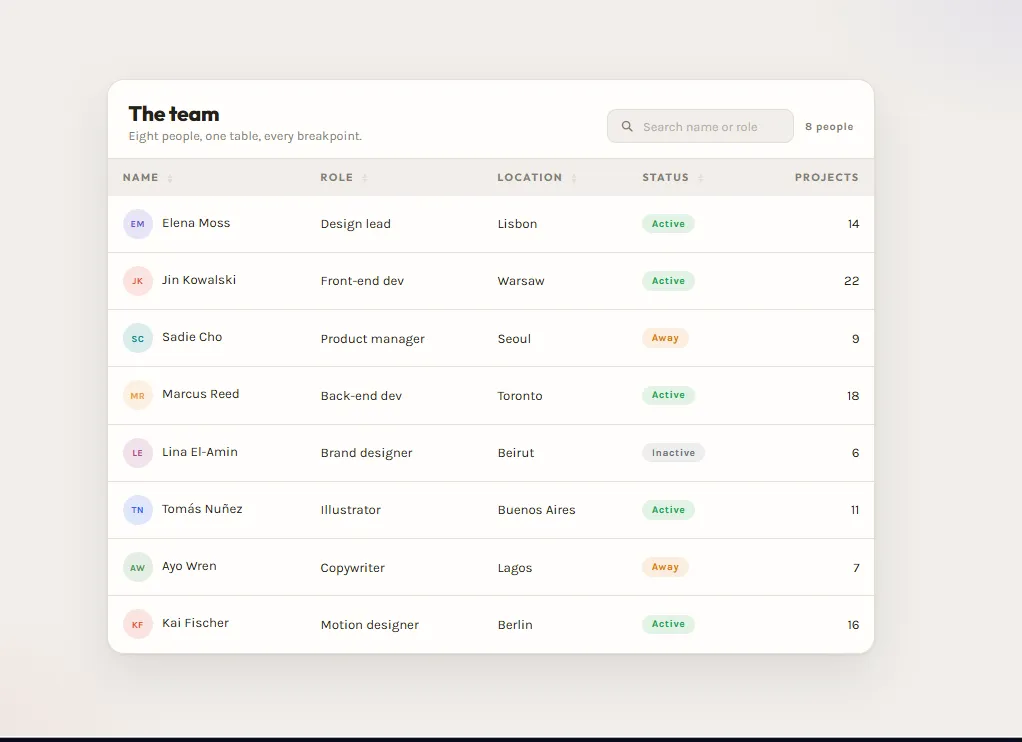Click project count 22 for Jin Kowalski

[x=851, y=281]
